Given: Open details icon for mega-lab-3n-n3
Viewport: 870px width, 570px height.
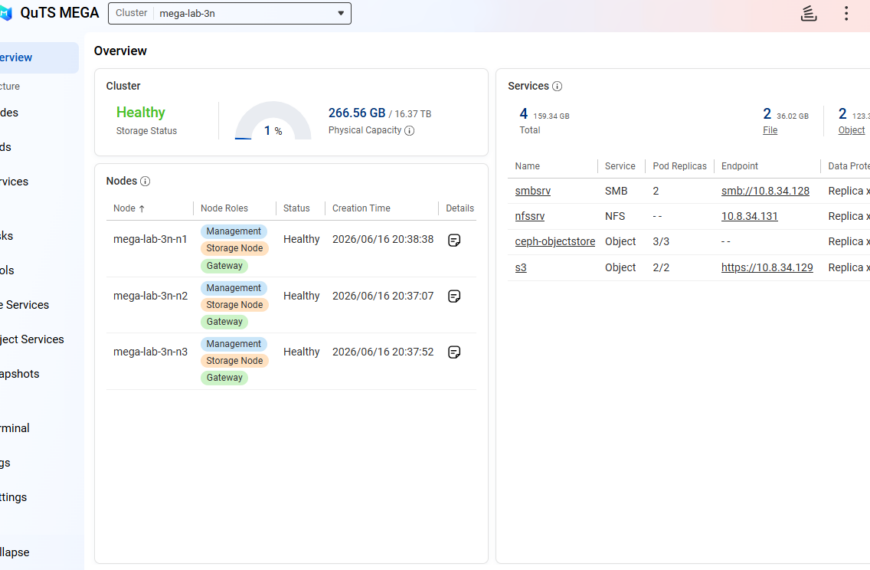Looking at the screenshot, I should click(x=454, y=352).
